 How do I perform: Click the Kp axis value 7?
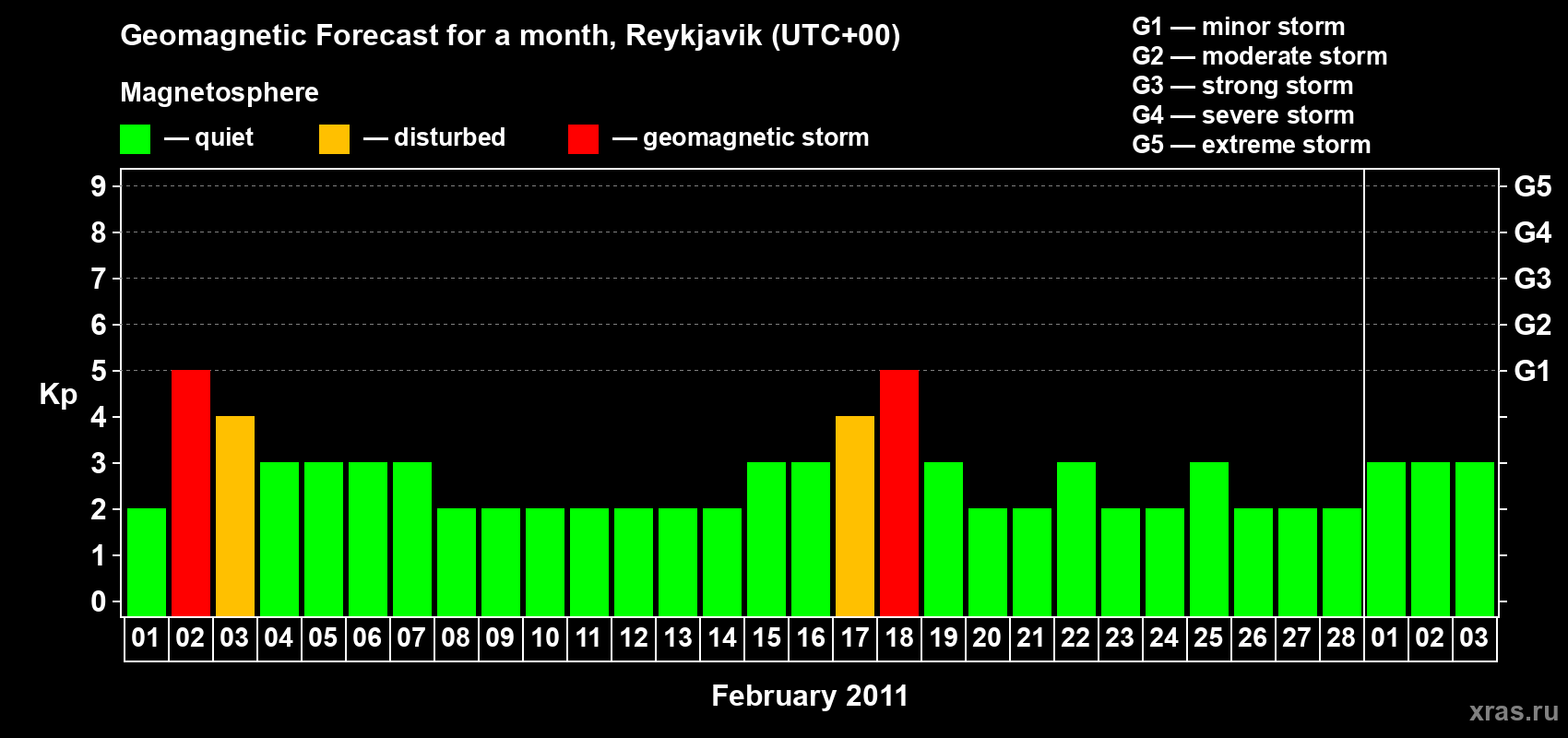[x=99, y=279]
